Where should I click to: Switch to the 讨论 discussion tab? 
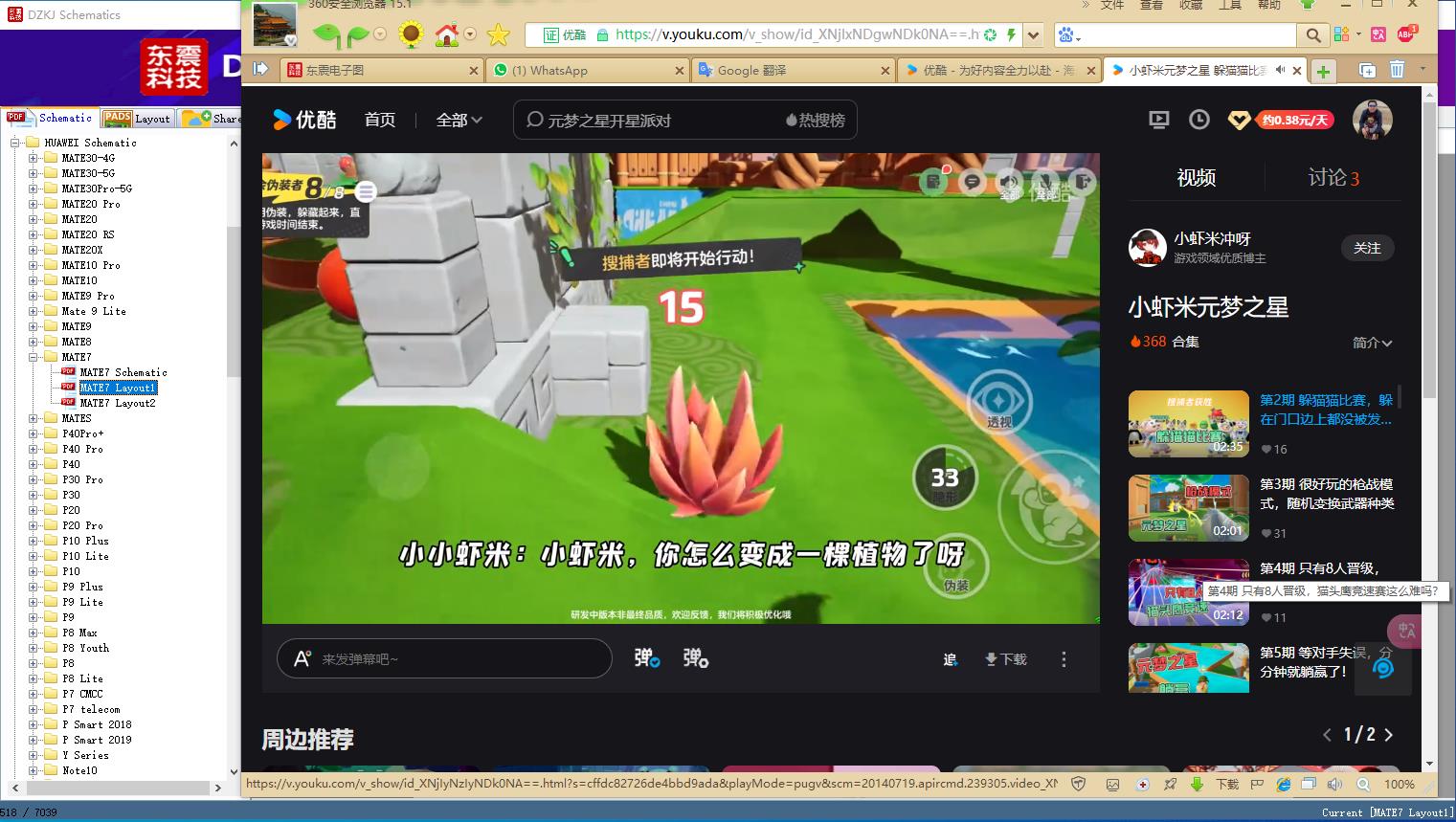pyautogui.click(x=1333, y=177)
